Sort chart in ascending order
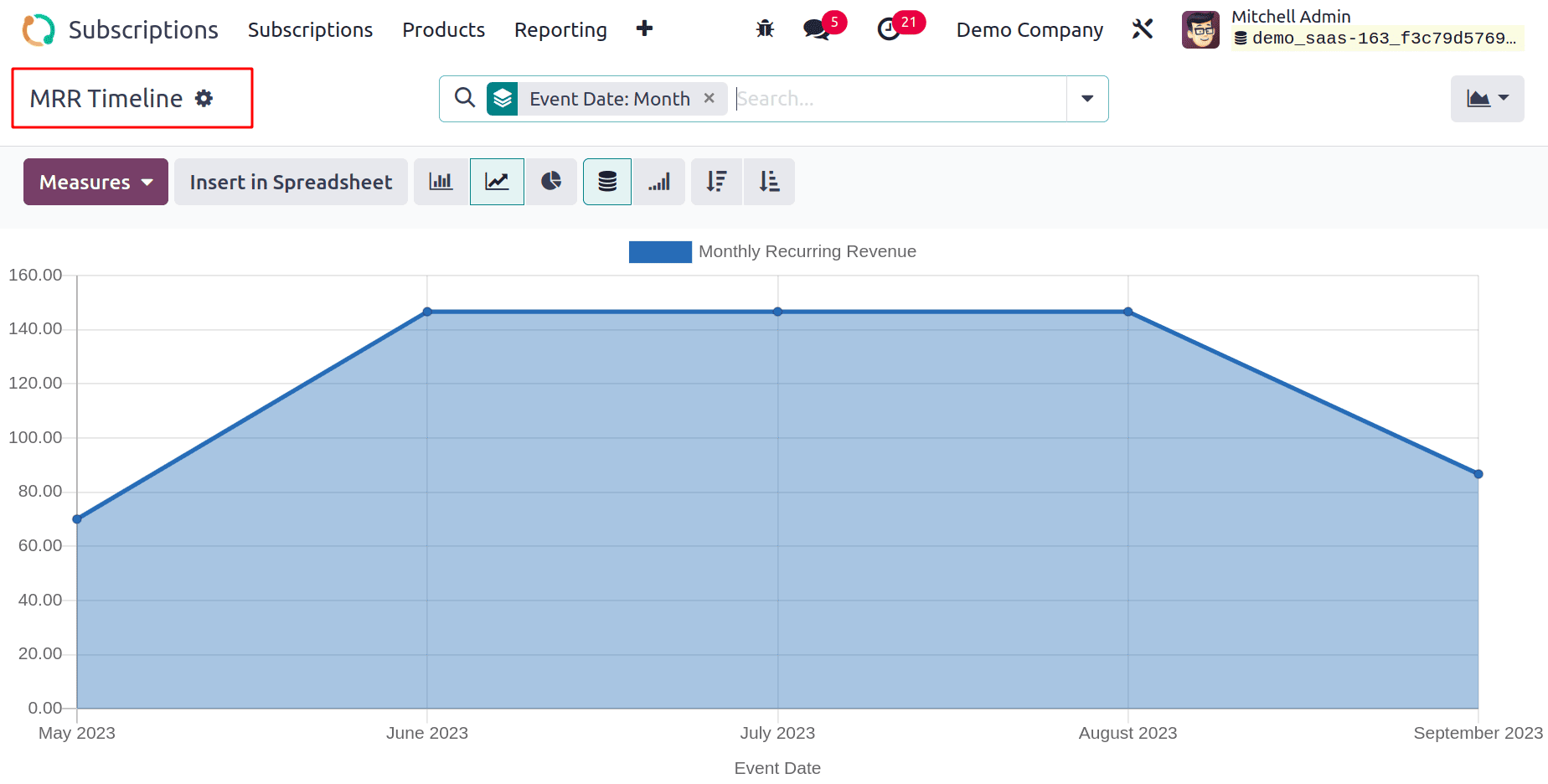This screenshot has height=784, width=1548. (769, 182)
